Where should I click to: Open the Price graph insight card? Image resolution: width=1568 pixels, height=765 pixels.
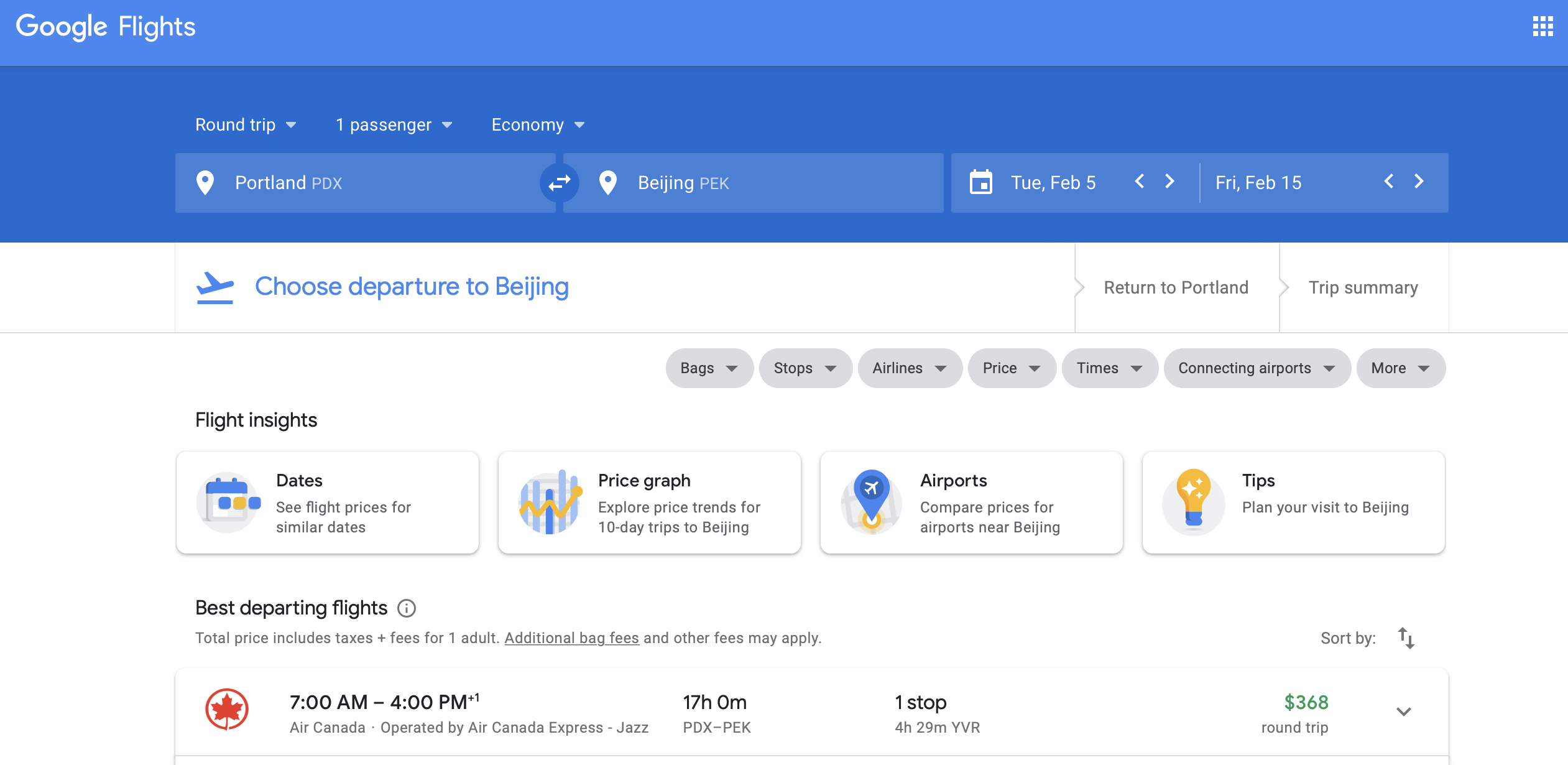click(x=650, y=503)
